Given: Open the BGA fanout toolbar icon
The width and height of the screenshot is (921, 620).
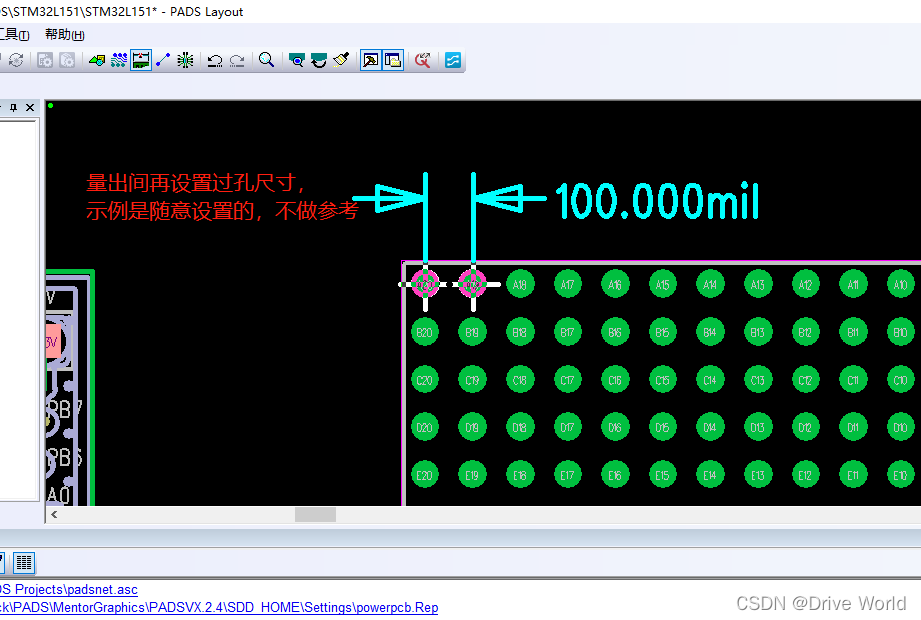Looking at the screenshot, I should [185, 60].
